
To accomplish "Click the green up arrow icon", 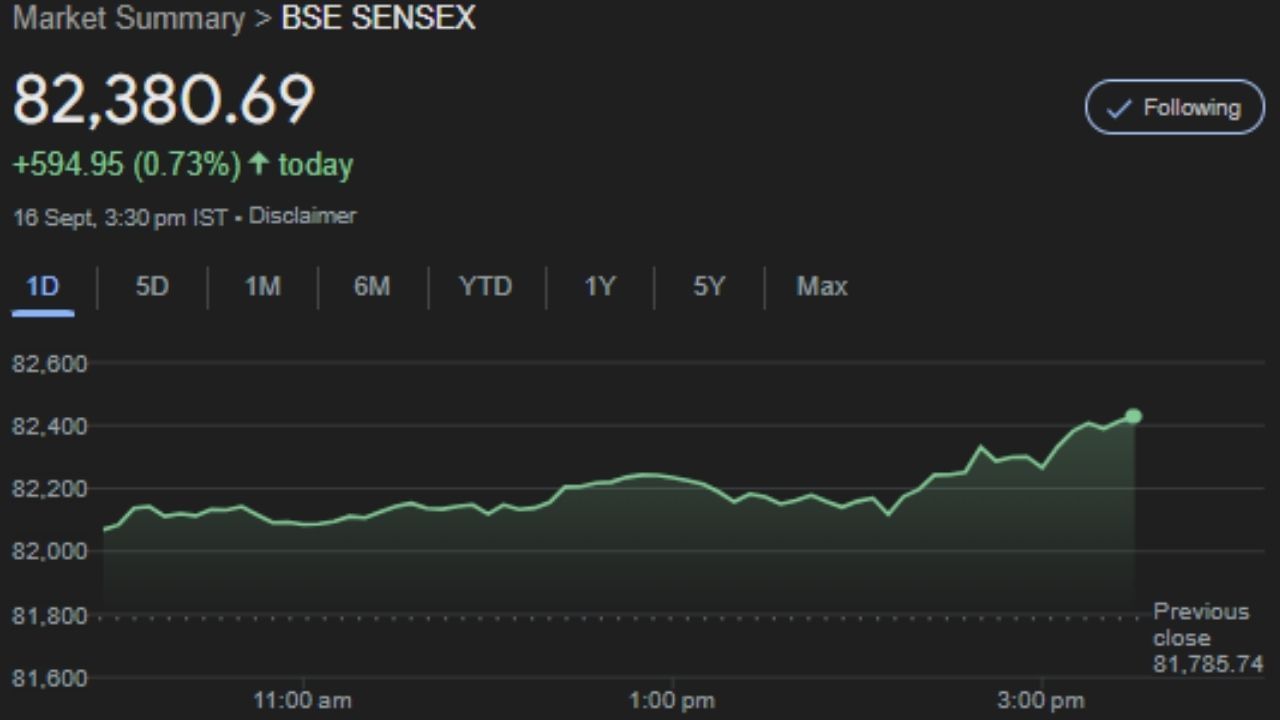I will point(259,163).
